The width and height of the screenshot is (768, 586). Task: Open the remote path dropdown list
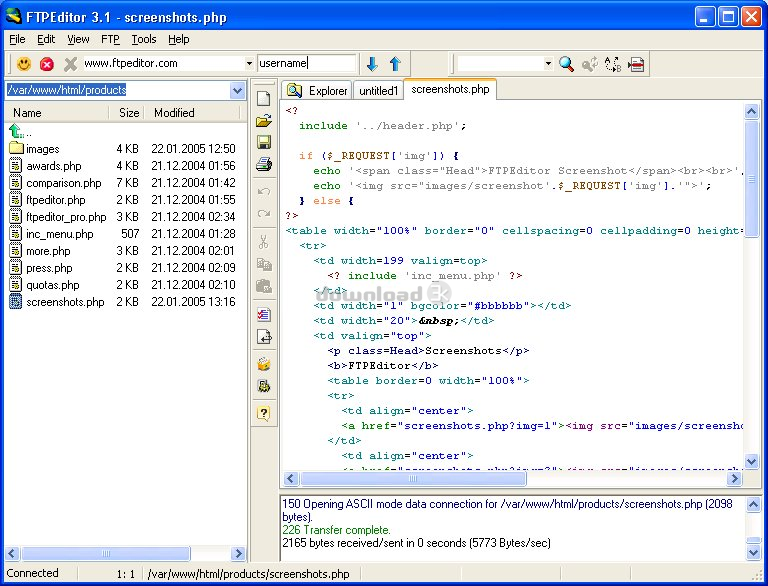pyautogui.click(x=237, y=90)
